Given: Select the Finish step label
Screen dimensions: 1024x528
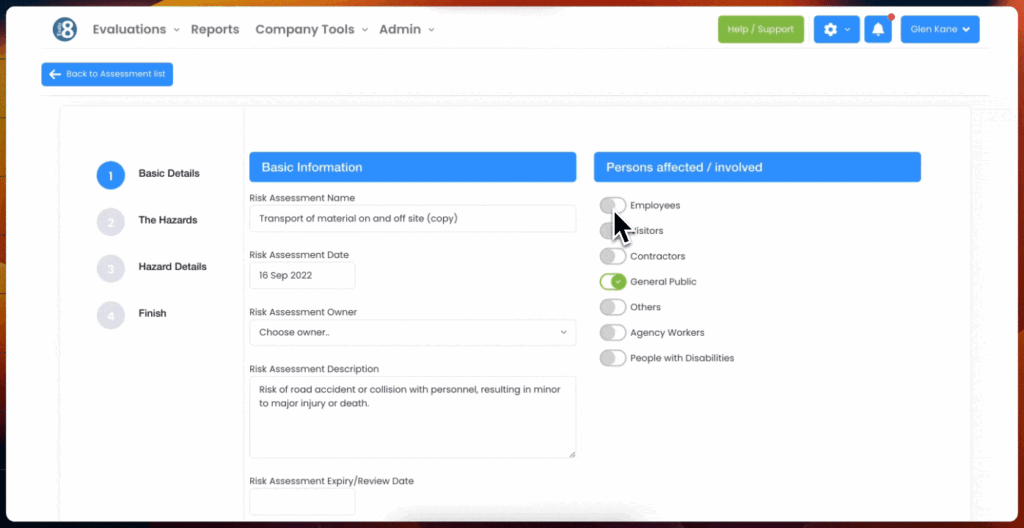Looking at the screenshot, I should pyautogui.click(x=152, y=313).
